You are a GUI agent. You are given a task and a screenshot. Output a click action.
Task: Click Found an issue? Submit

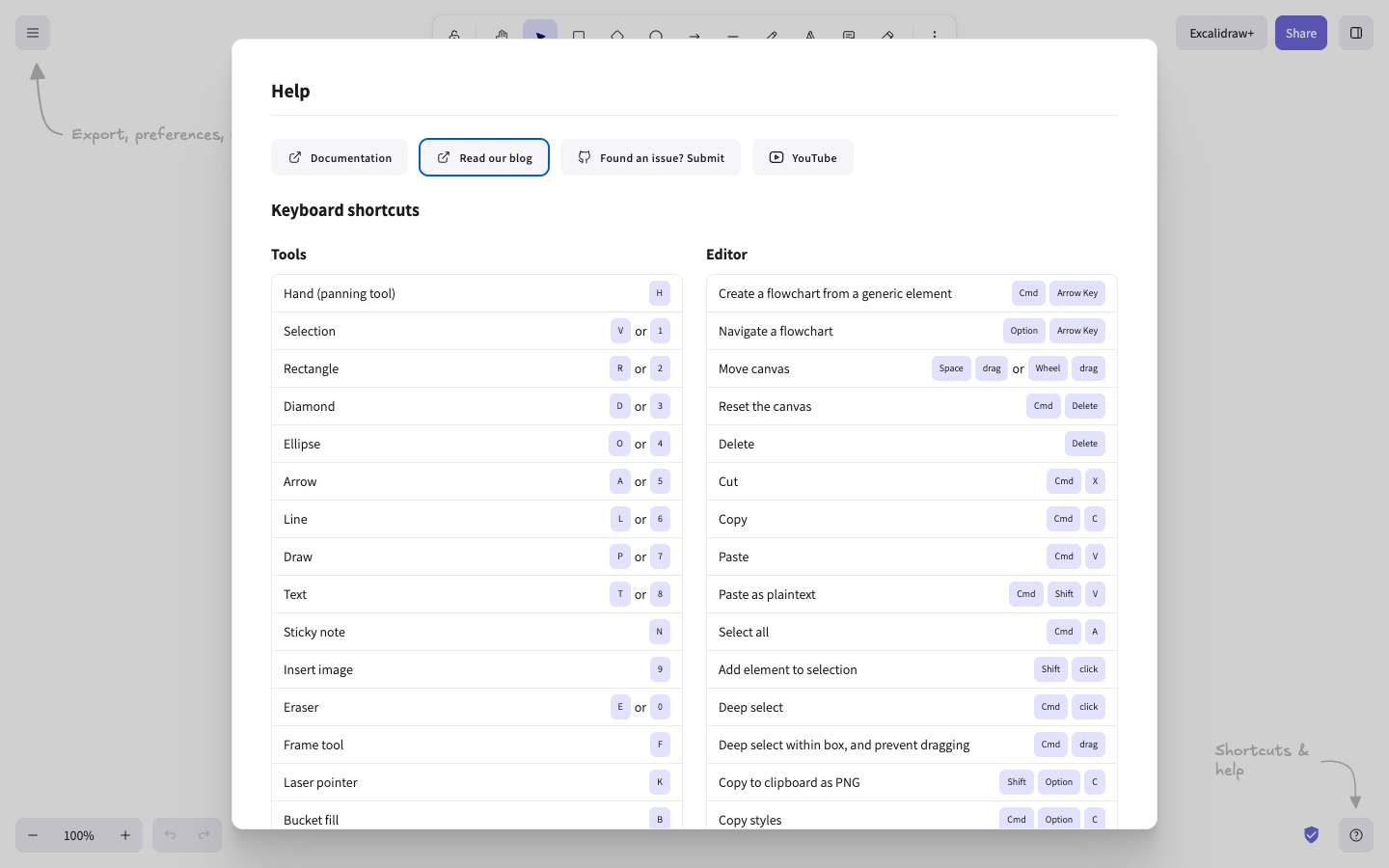[x=651, y=157]
